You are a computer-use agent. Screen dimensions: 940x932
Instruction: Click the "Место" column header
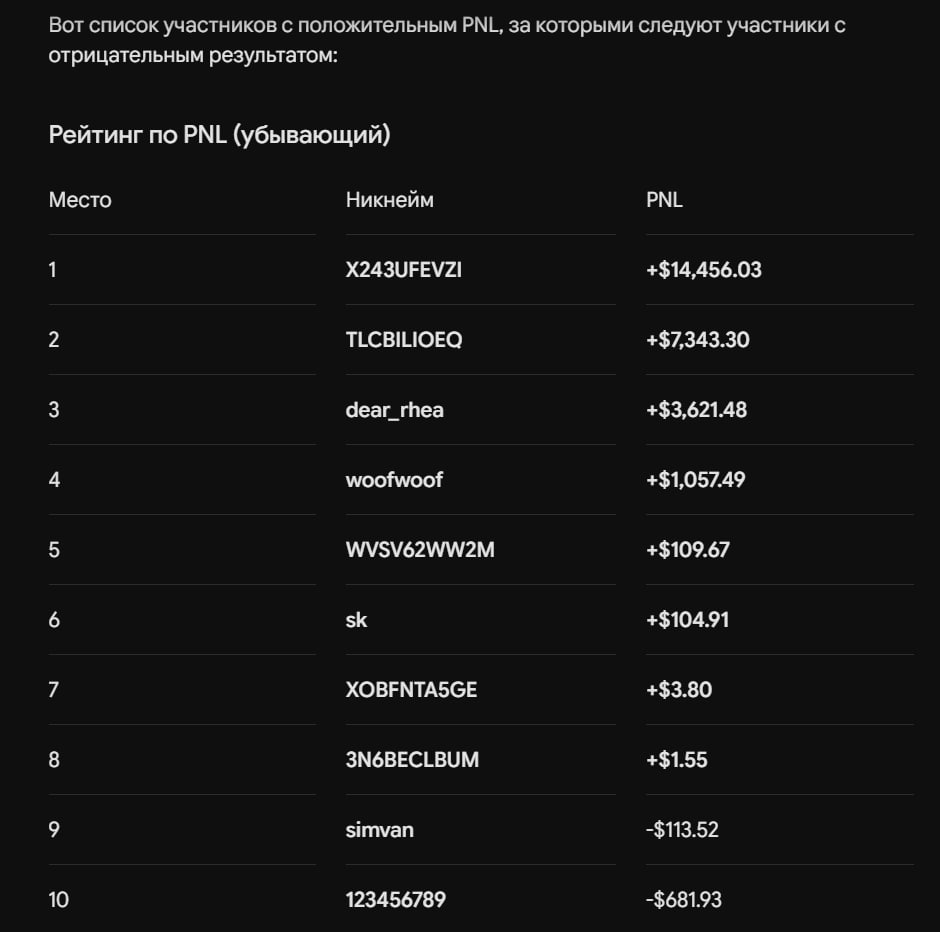click(80, 200)
